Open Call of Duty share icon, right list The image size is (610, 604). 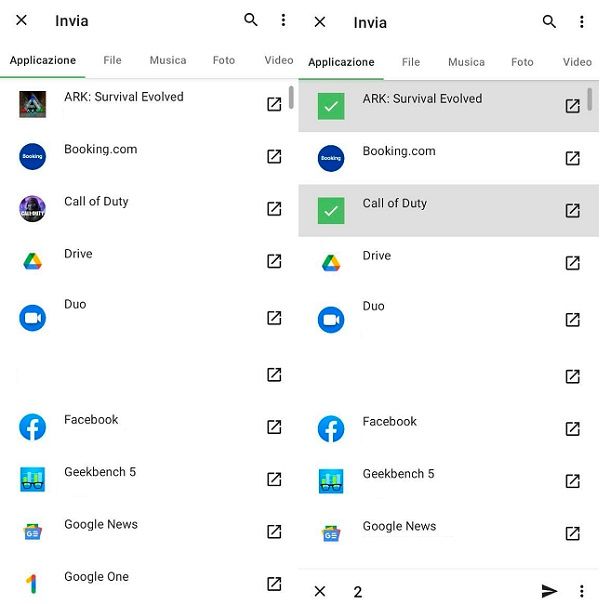[x=573, y=210]
